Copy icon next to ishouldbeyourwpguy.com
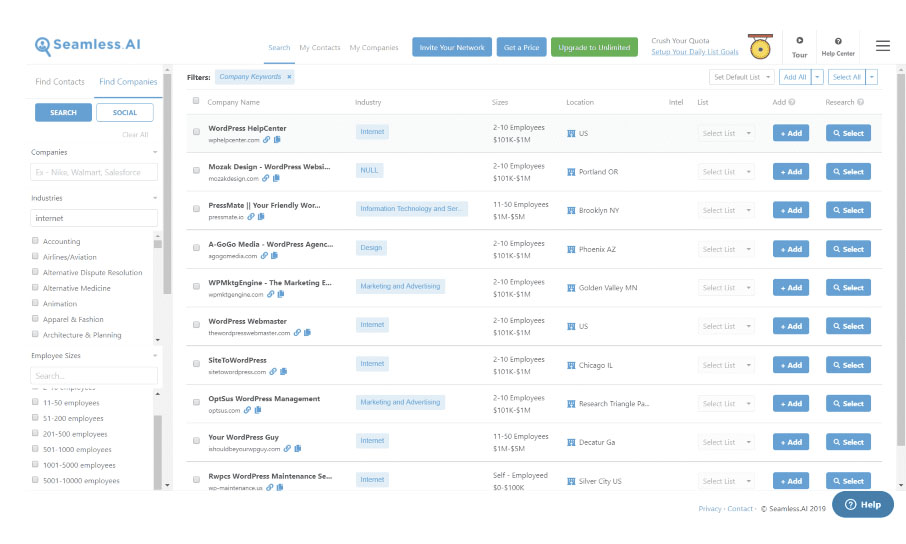 click(298, 449)
